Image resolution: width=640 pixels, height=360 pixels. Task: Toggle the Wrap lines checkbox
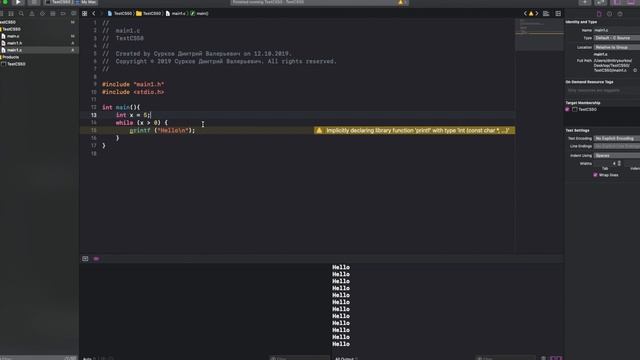tap(595, 175)
